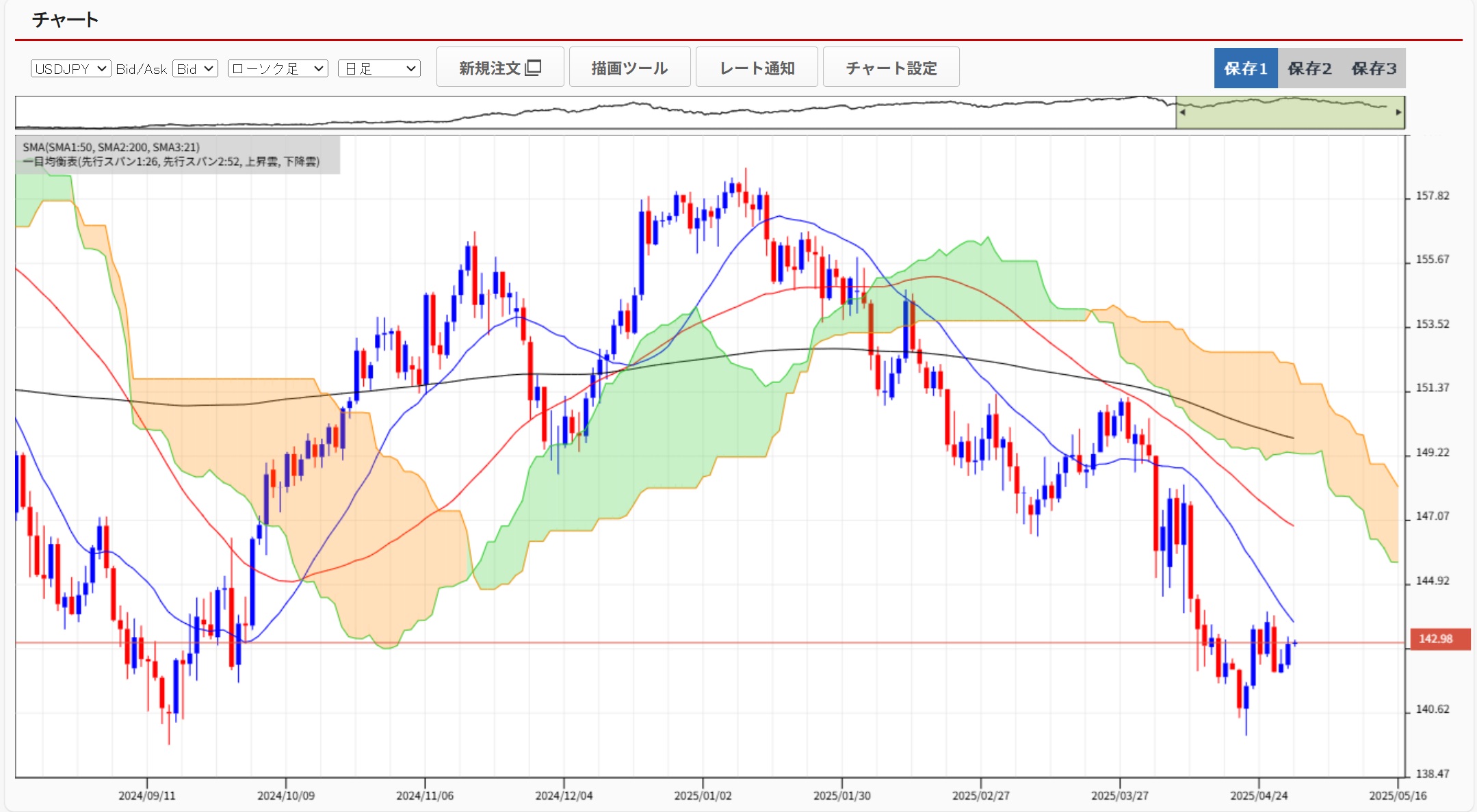
Task: Click the left arrow handle in range navigator
Action: pos(1182,112)
